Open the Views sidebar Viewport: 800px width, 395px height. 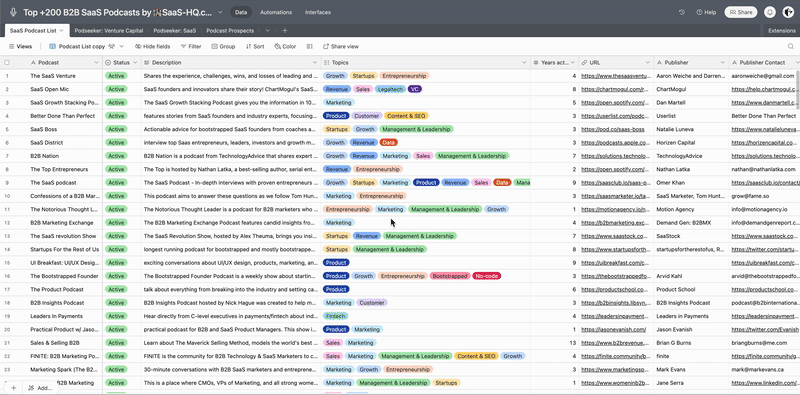[21, 46]
